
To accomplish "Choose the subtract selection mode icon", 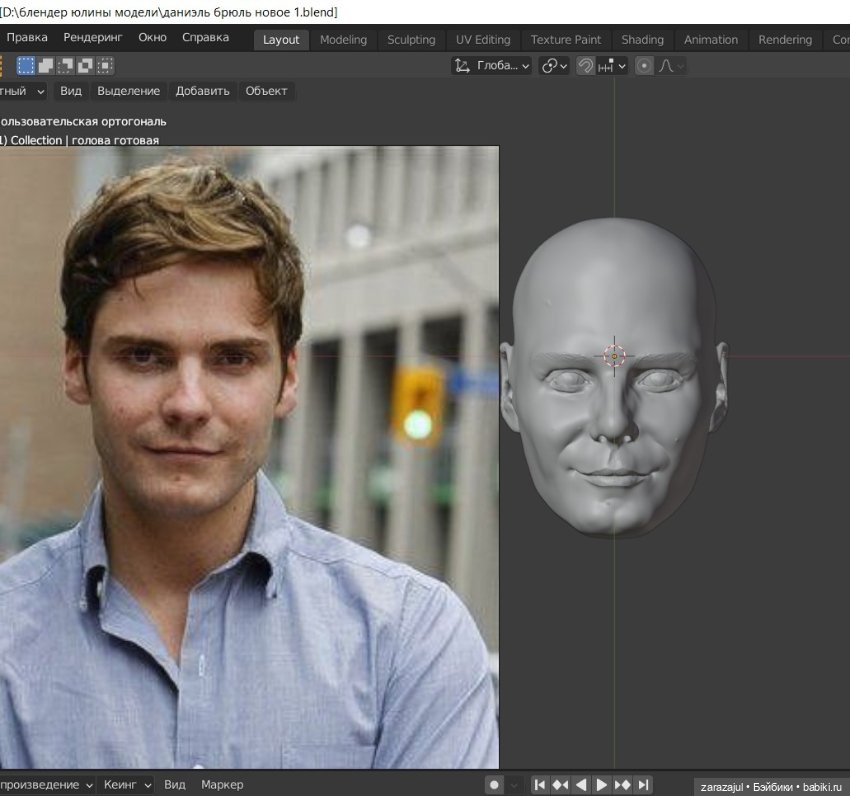I will [x=66, y=66].
